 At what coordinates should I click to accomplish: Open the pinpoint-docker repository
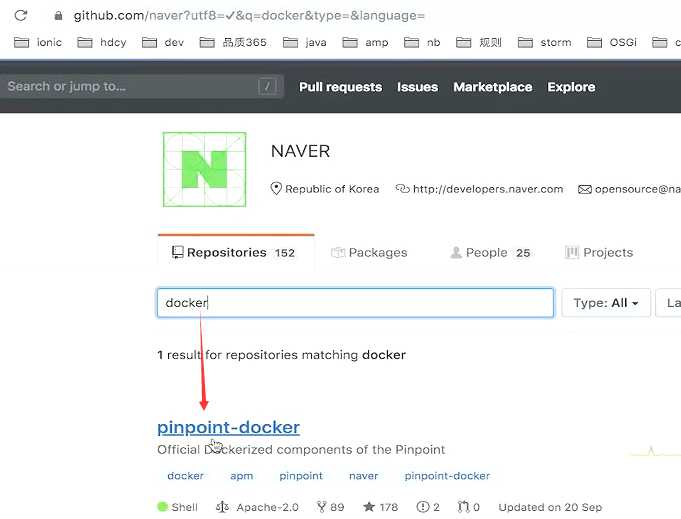click(x=228, y=427)
